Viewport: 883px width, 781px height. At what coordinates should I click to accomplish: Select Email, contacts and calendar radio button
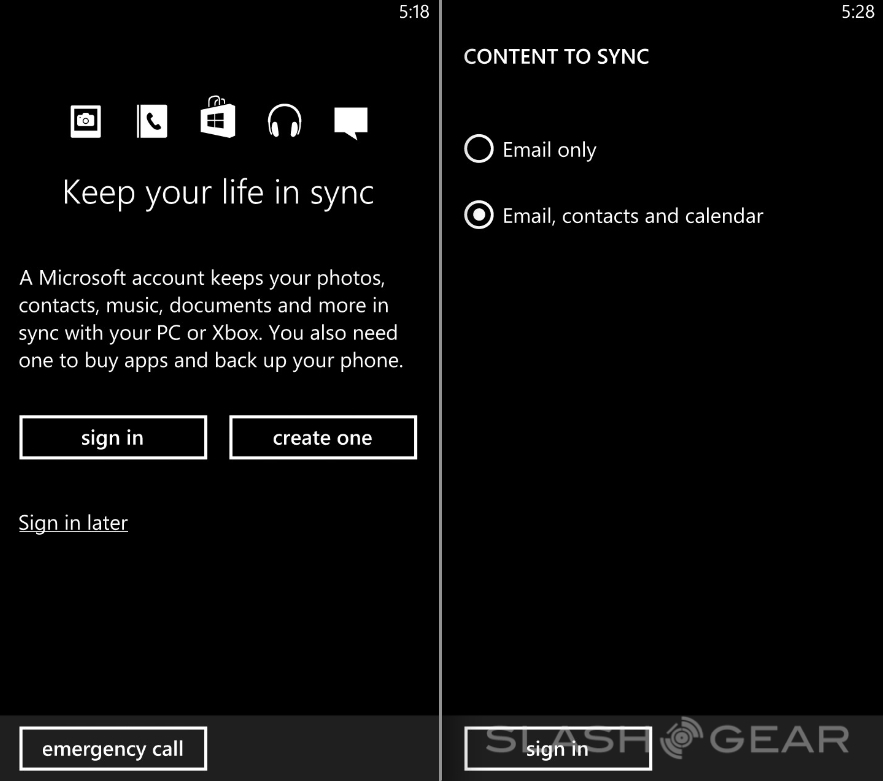tap(479, 216)
